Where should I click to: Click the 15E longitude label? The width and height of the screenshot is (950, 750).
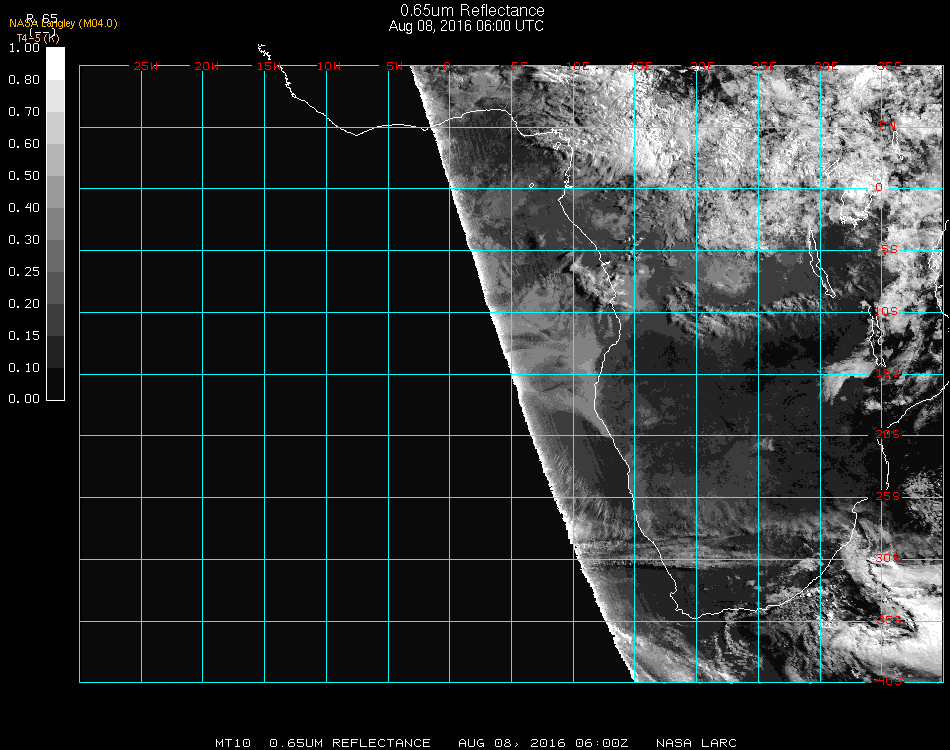tap(640, 66)
